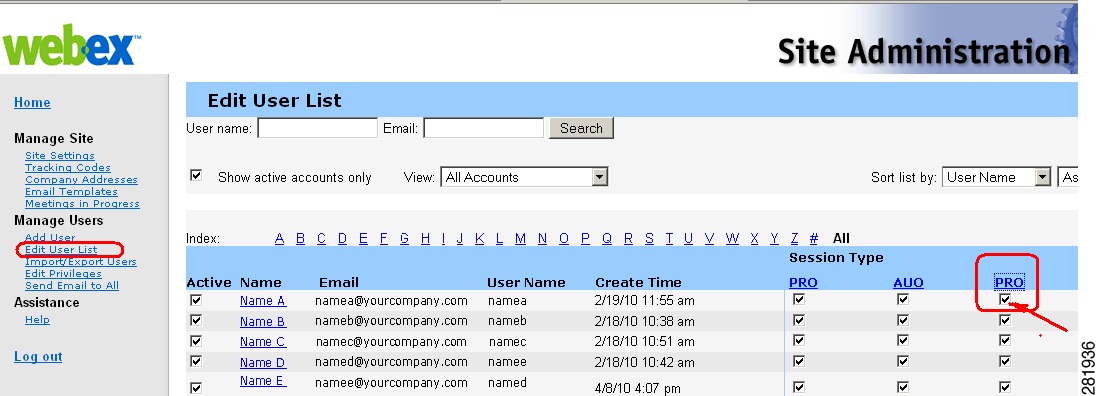
Task: Filter index by letter D
Action: coord(342,239)
